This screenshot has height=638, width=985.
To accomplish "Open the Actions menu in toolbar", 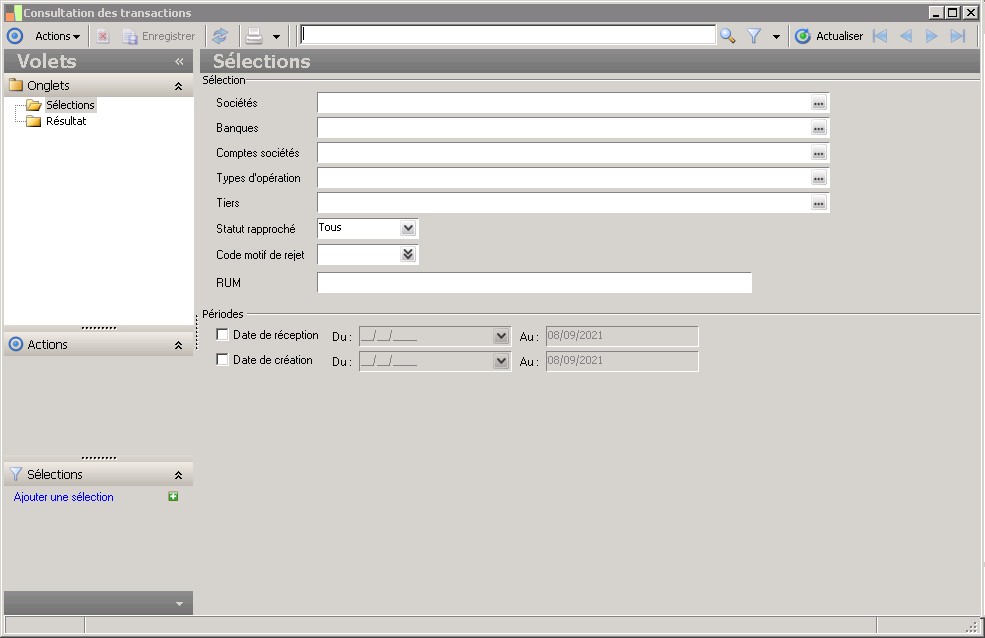I will point(57,36).
